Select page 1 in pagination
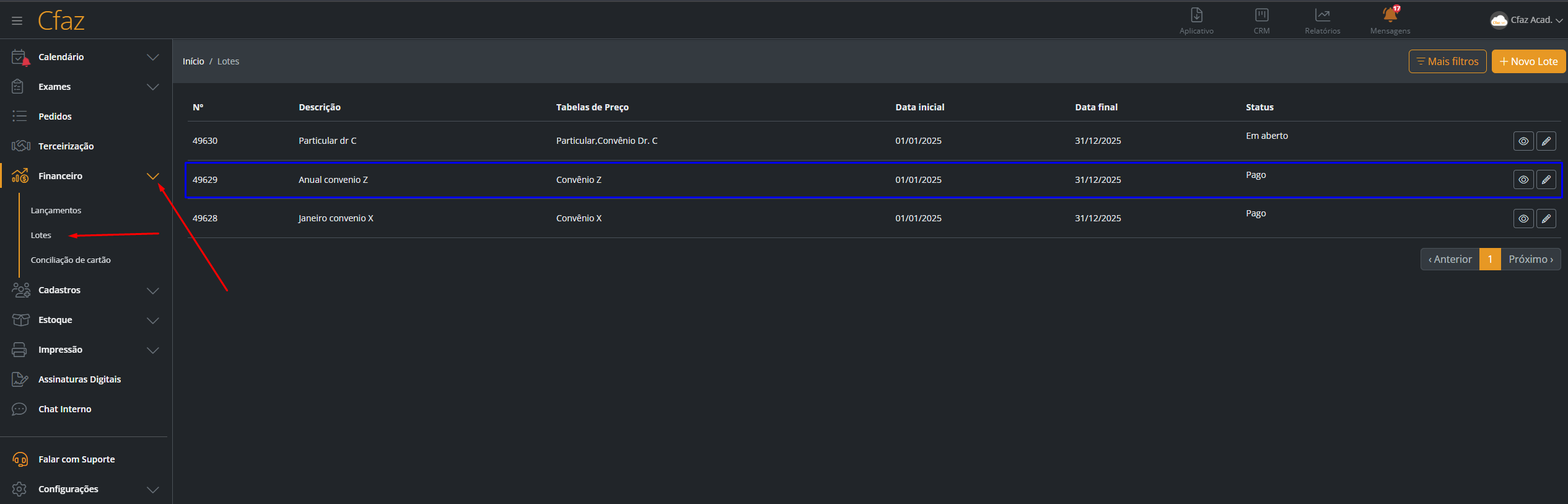The image size is (1568, 504). coord(1490,259)
